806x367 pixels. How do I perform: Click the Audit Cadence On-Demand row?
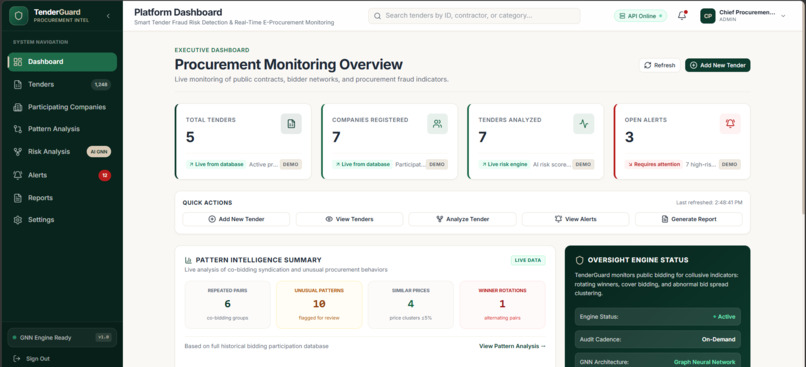pyautogui.click(x=657, y=339)
